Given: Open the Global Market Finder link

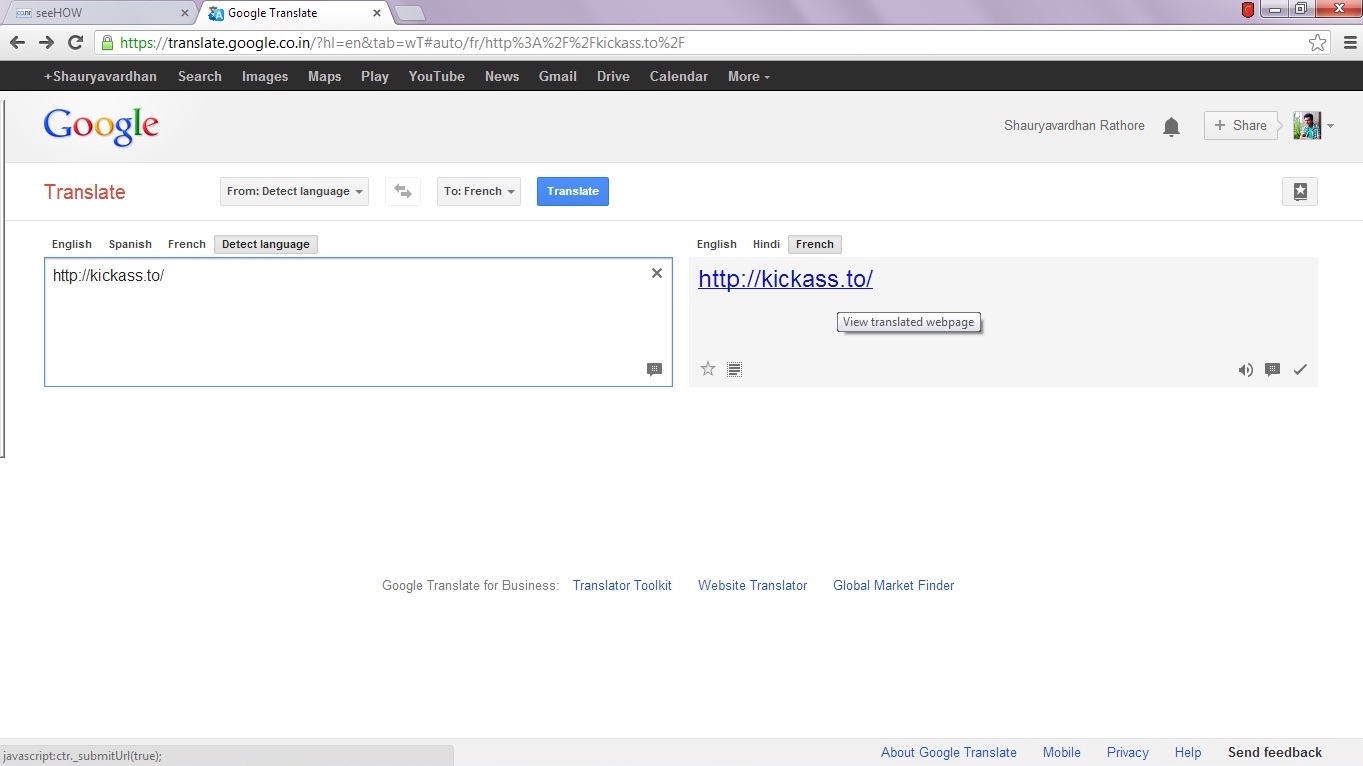Looking at the screenshot, I should pyautogui.click(x=894, y=586).
